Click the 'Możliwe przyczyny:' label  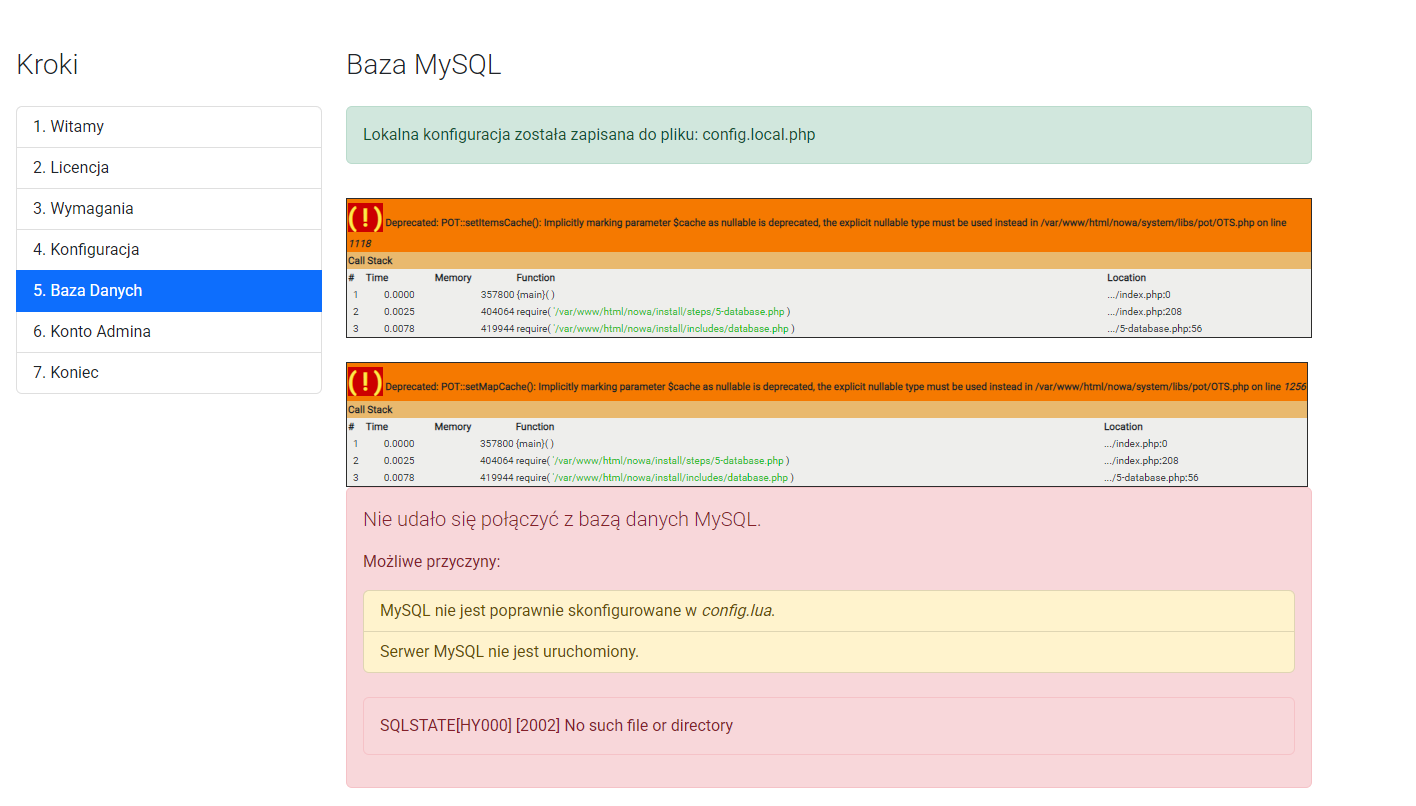click(432, 561)
